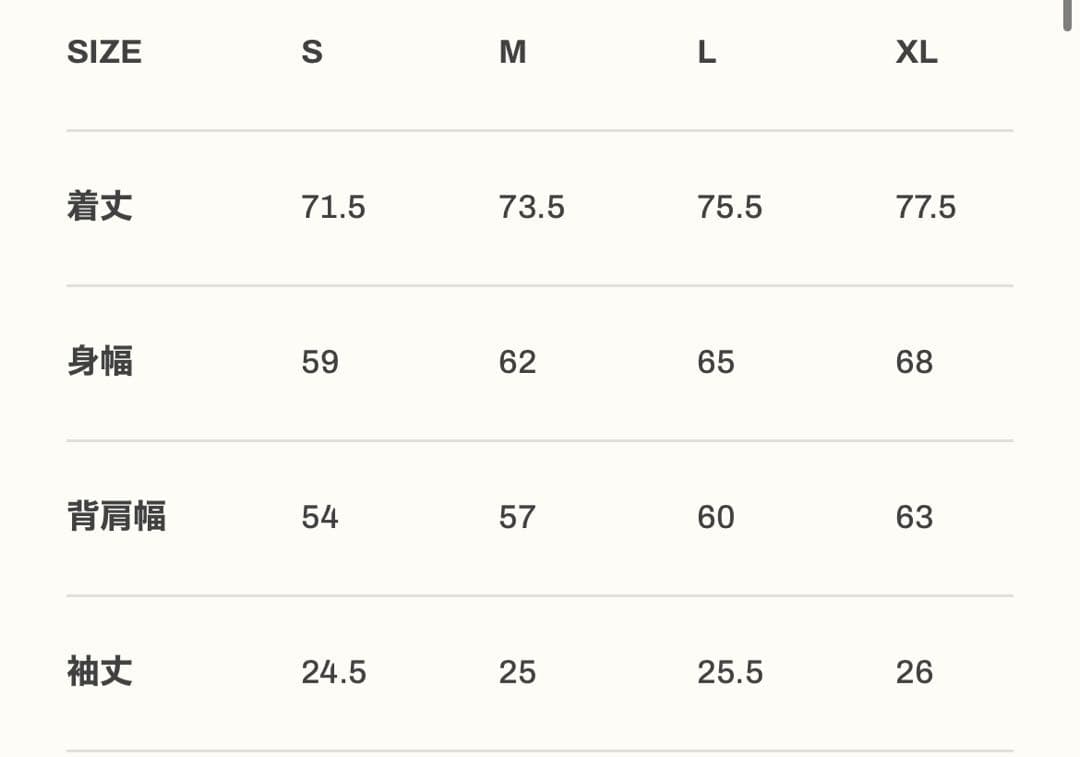
Task: Select the 背肩幅 row label
Action: click(116, 517)
